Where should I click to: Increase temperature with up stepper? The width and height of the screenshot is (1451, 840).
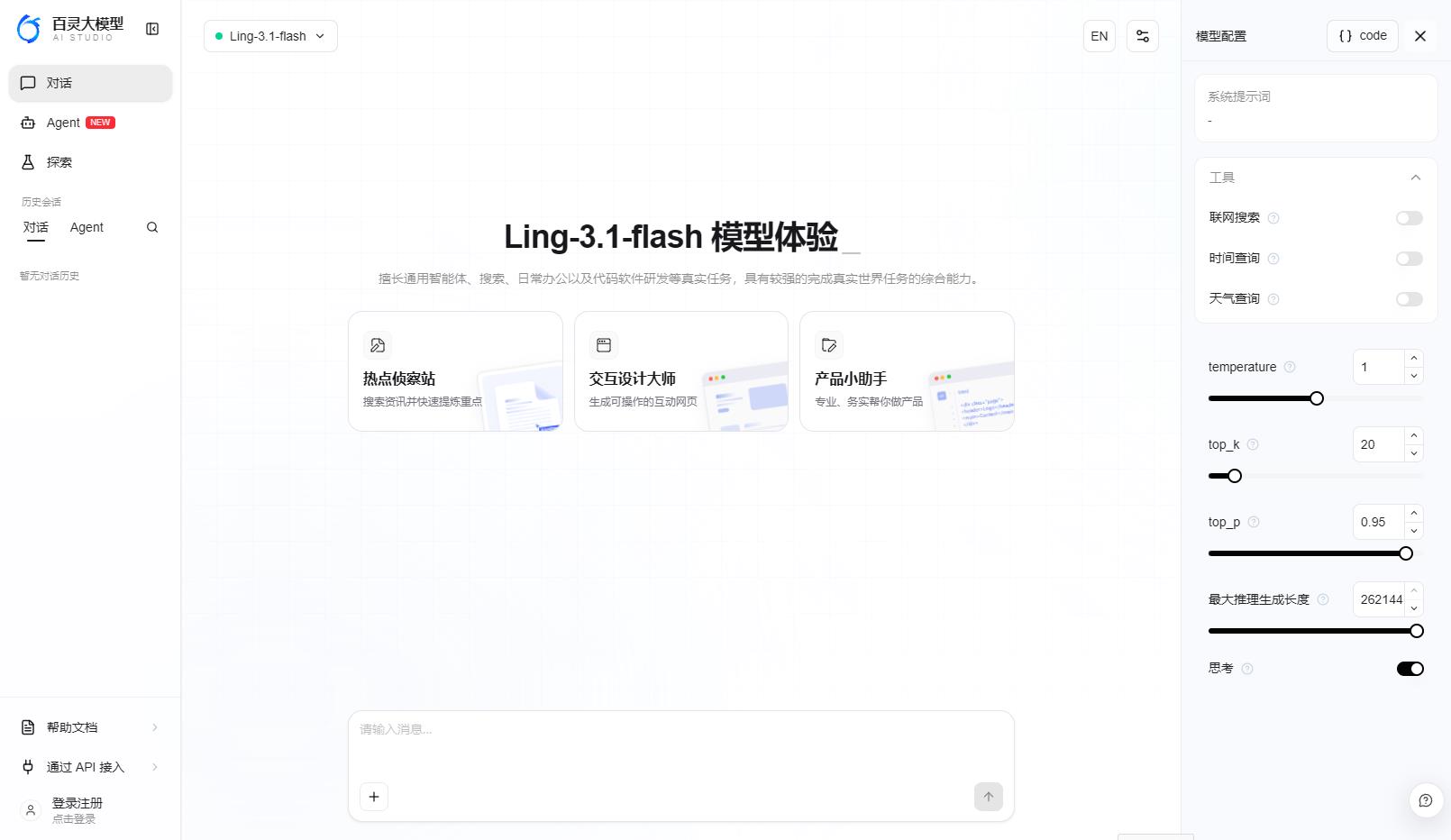tap(1414, 359)
